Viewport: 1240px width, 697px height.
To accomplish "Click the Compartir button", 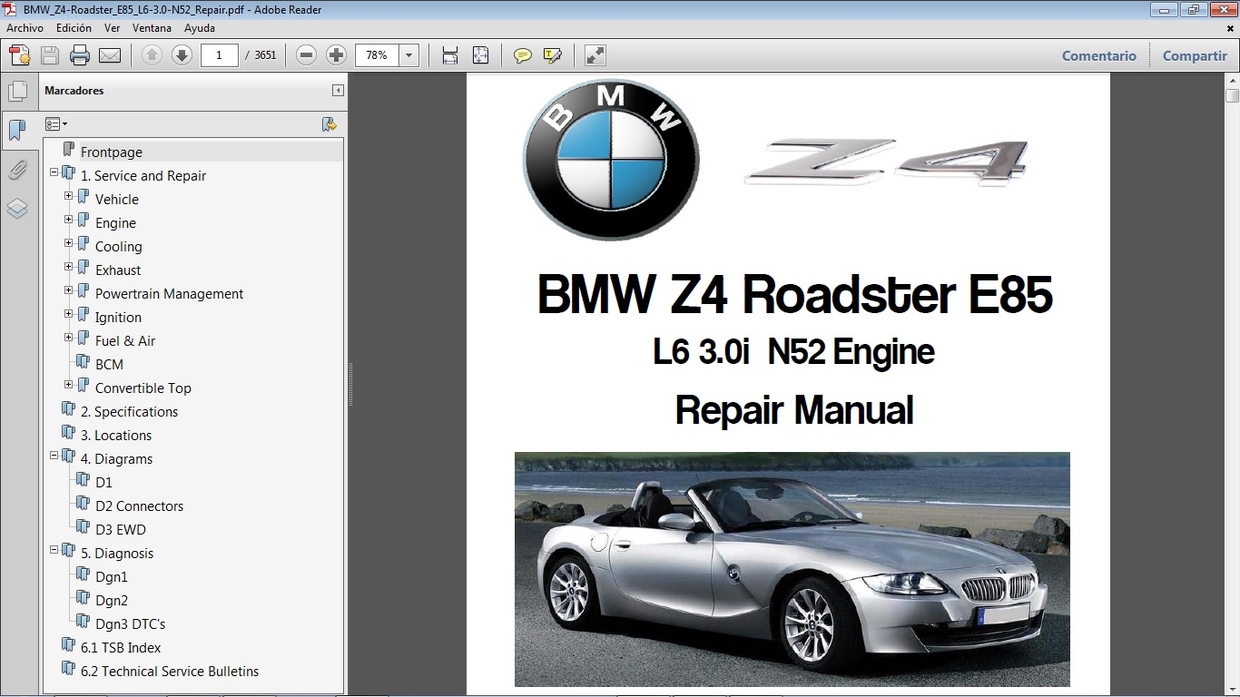I will pos(1194,55).
